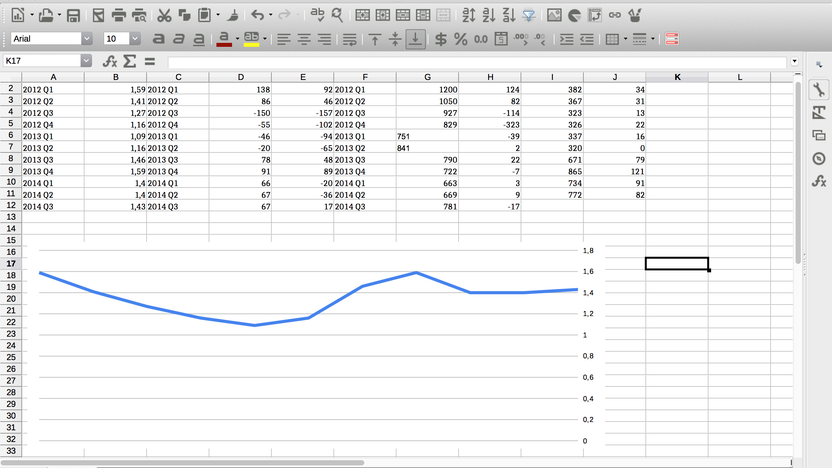Open the font size dropdown
This screenshot has width=832, height=468.
point(135,38)
